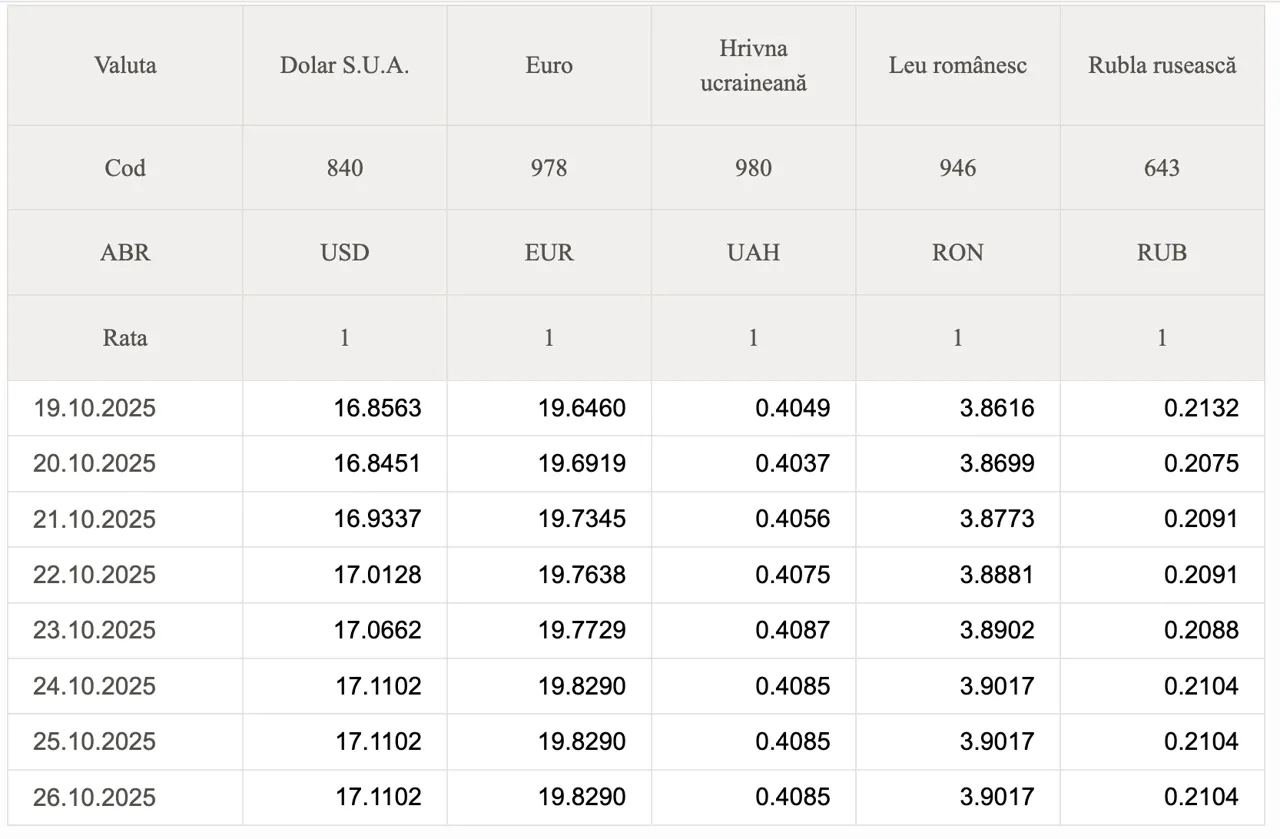
Task: Select the USD abbreviation cell
Action: (344, 252)
